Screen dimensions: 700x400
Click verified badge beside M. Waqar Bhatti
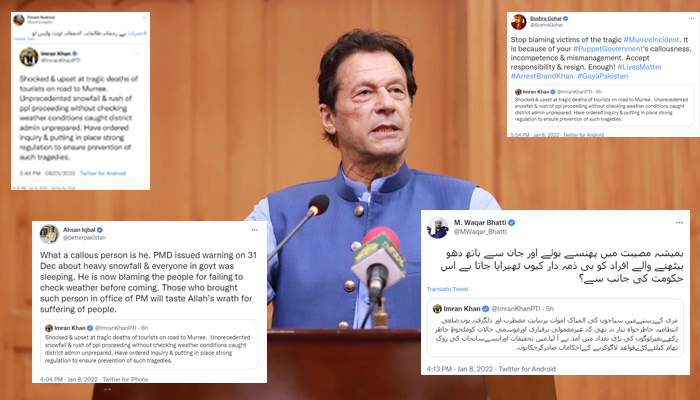click(512, 222)
